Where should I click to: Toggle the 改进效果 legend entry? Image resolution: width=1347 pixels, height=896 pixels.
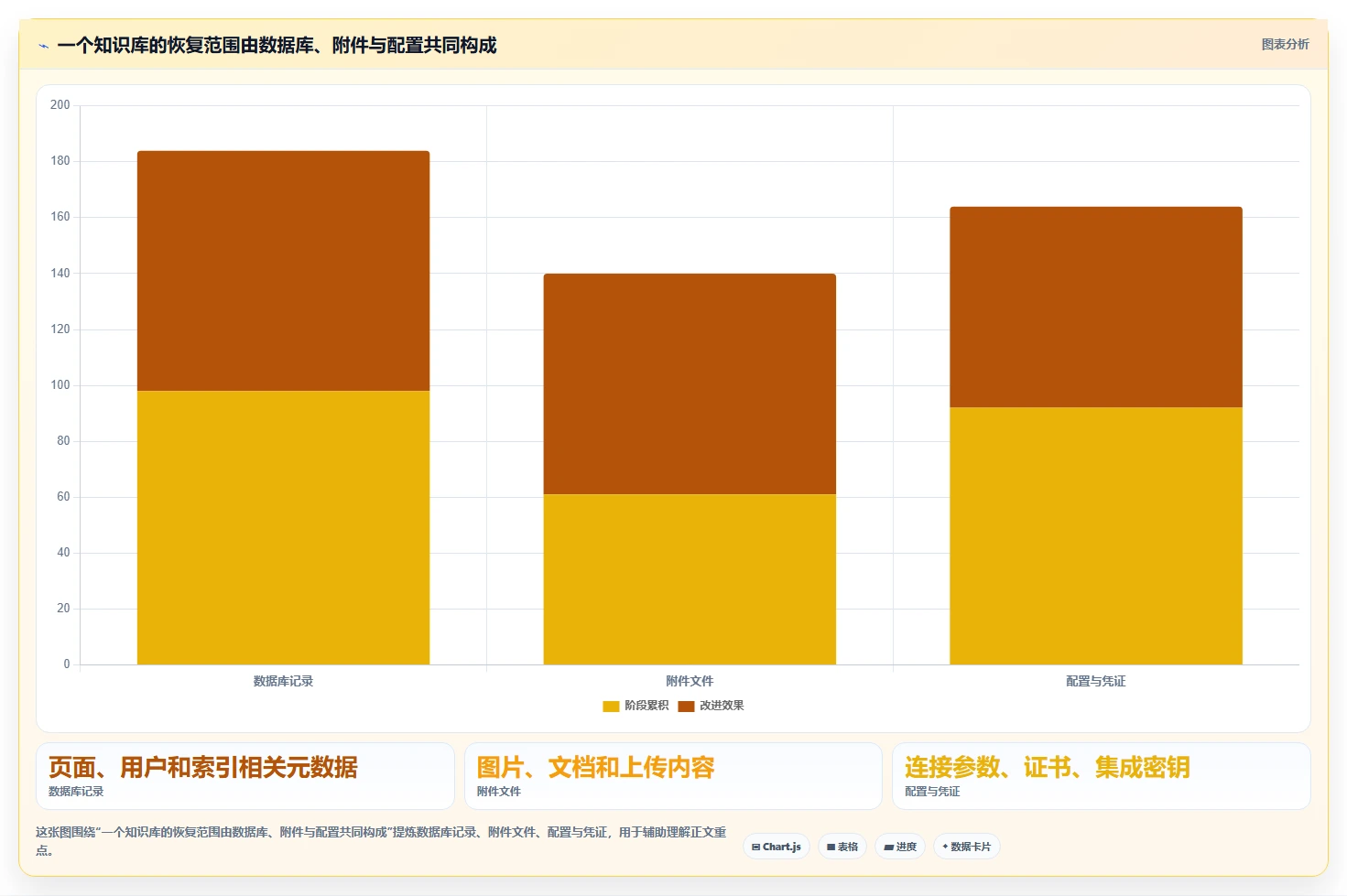711,706
